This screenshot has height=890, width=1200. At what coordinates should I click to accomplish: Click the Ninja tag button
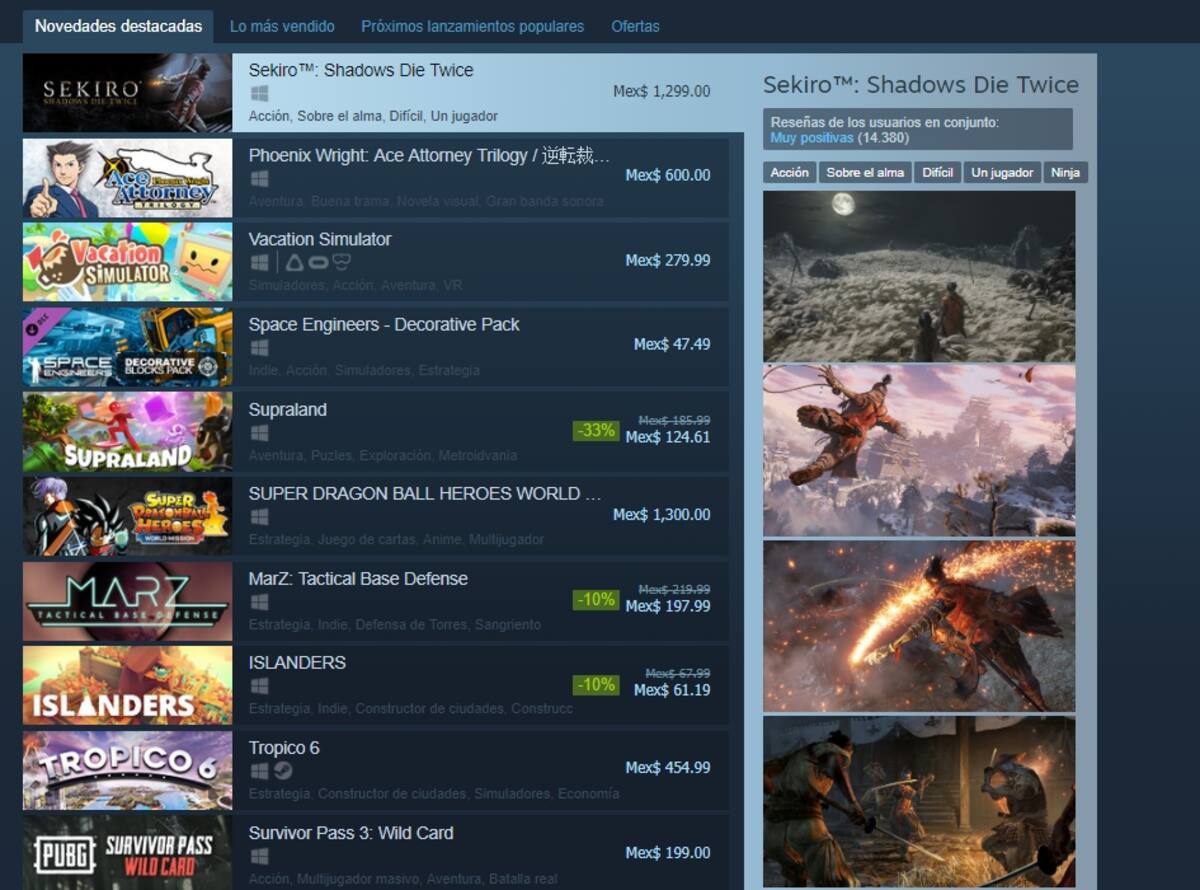pyautogui.click(x=1066, y=172)
